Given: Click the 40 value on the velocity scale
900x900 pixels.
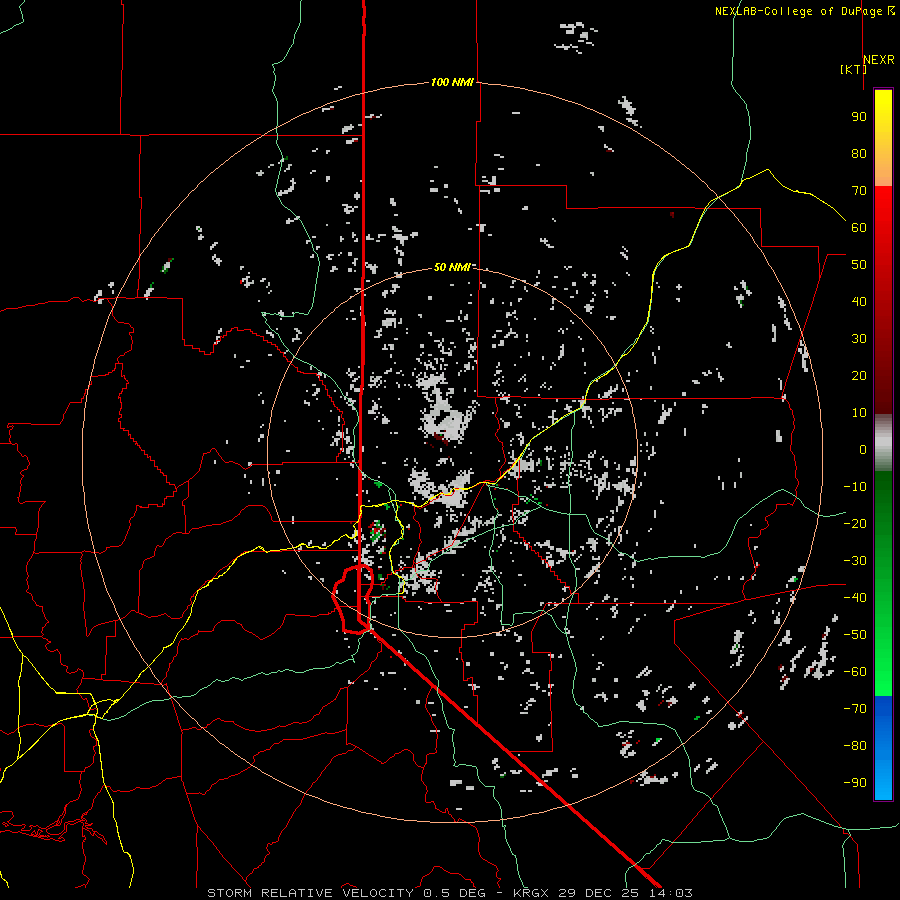Looking at the screenshot, I should 859,301.
